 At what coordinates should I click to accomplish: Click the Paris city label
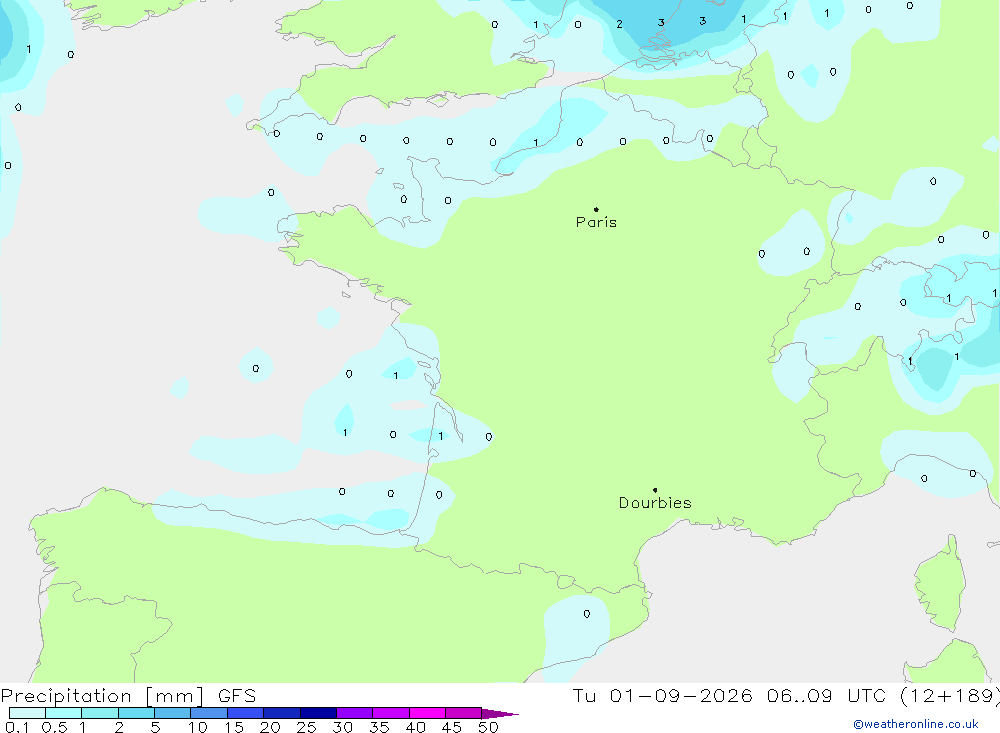pyautogui.click(x=596, y=222)
